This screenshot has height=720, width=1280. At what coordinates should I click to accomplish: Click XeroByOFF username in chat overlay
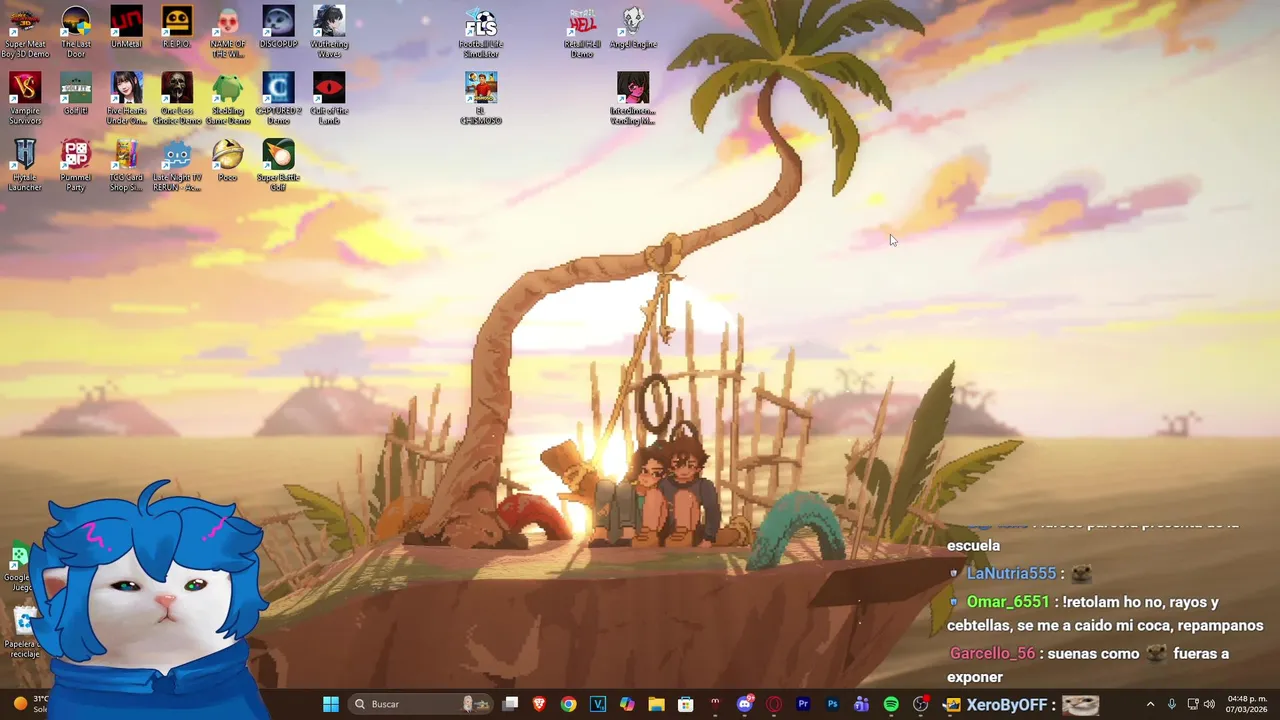point(1006,705)
